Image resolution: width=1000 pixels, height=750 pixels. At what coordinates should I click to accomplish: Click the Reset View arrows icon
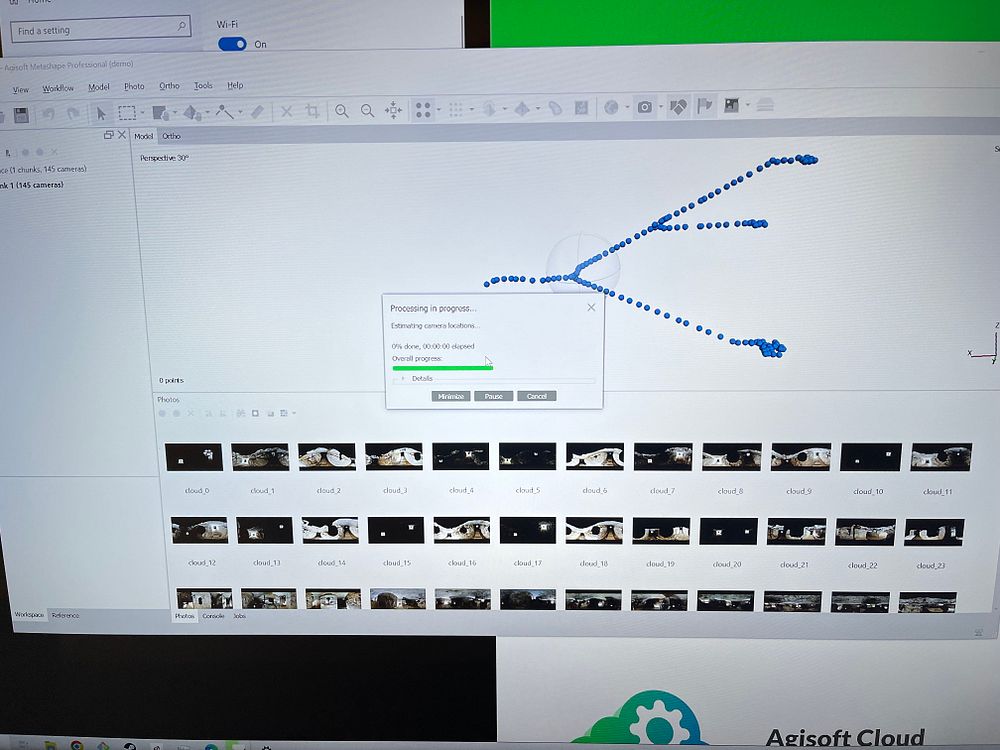pos(393,110)
